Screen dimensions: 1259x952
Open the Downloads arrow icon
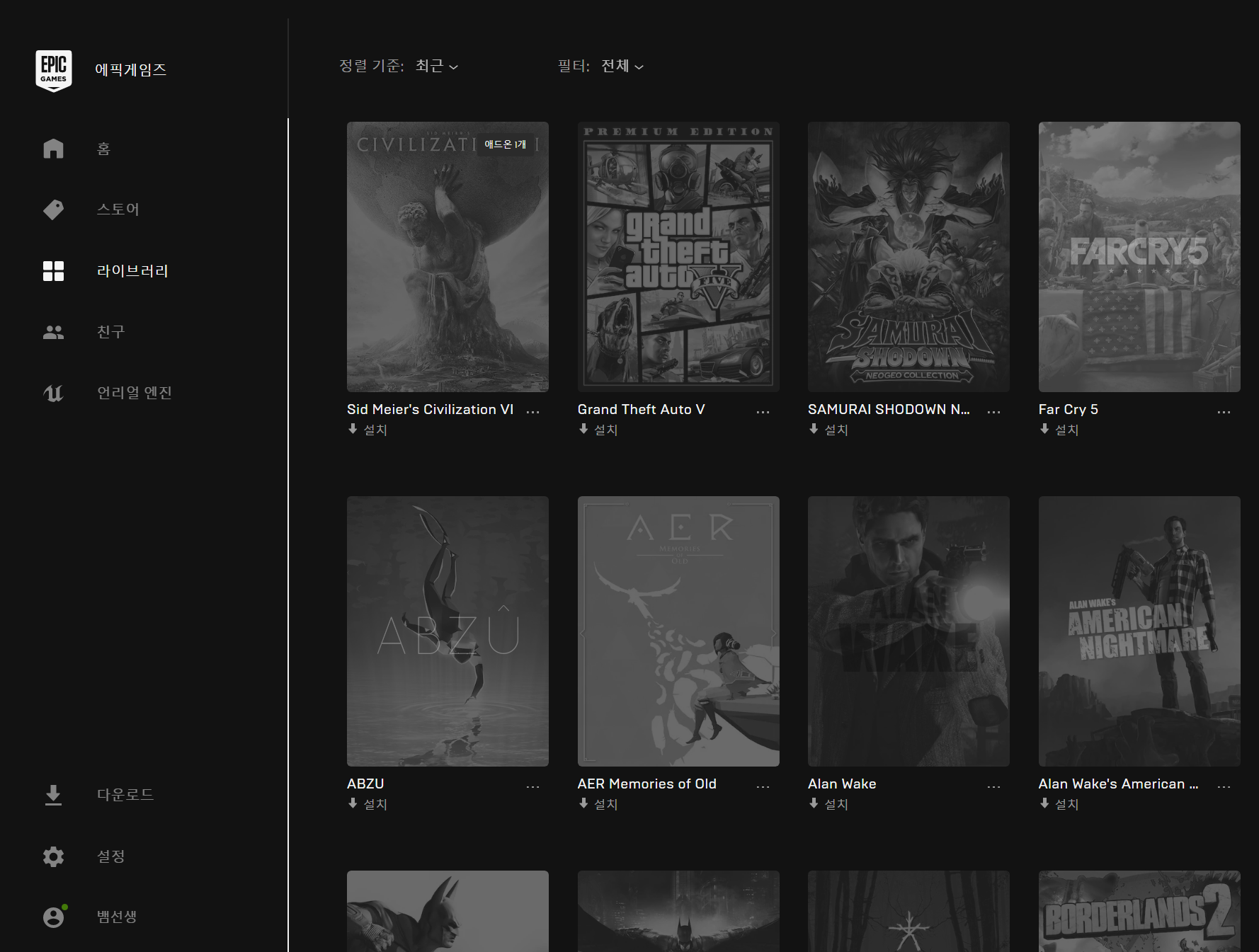(x=53, y=795)
